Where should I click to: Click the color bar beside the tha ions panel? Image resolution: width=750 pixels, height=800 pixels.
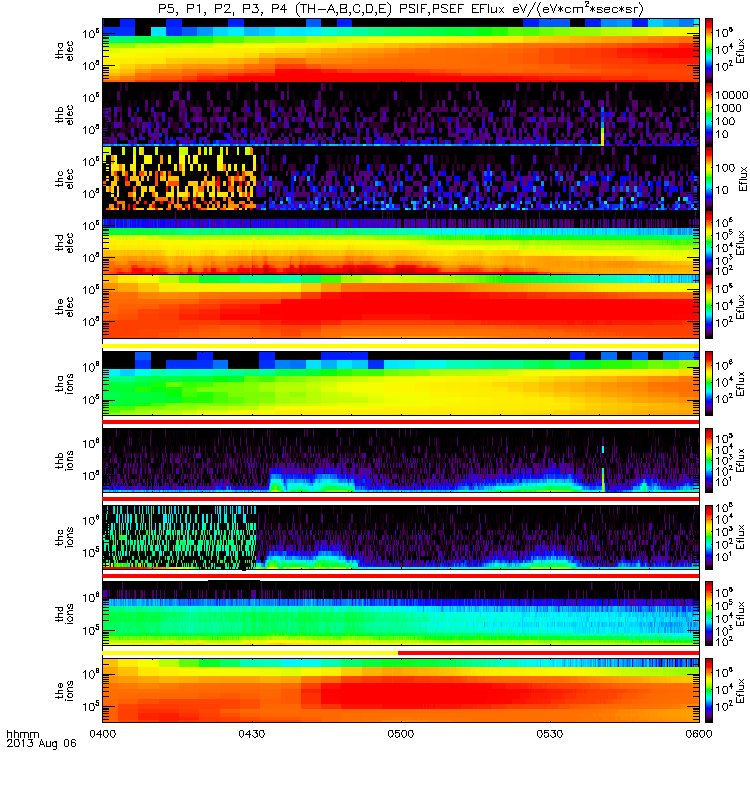(x=709, y=383)
